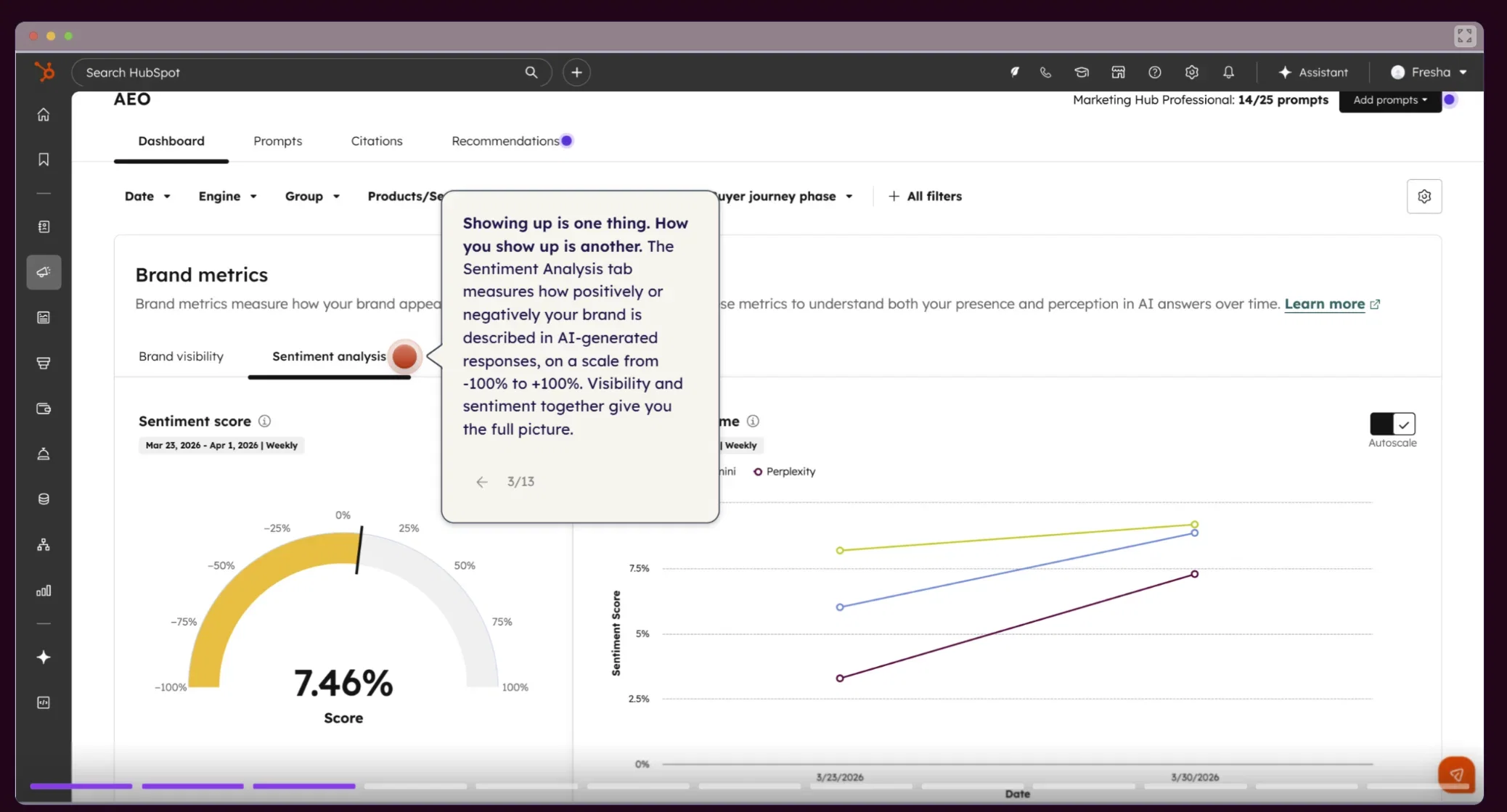
Task: Click the red tour hotspot beside Sentiment analysis
Action: click(404, 356)
